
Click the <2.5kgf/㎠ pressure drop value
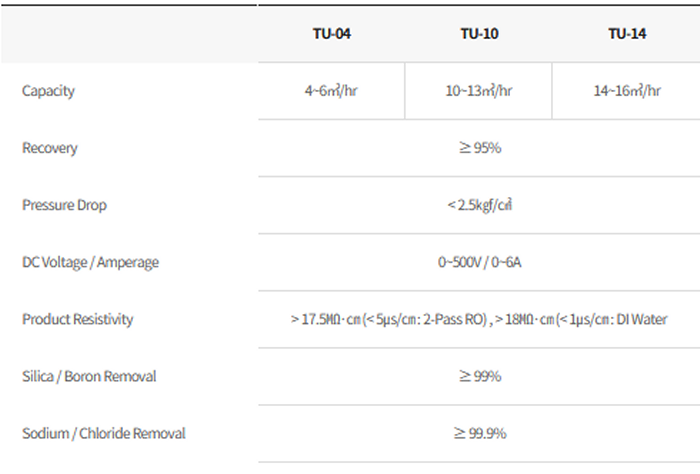479,205
